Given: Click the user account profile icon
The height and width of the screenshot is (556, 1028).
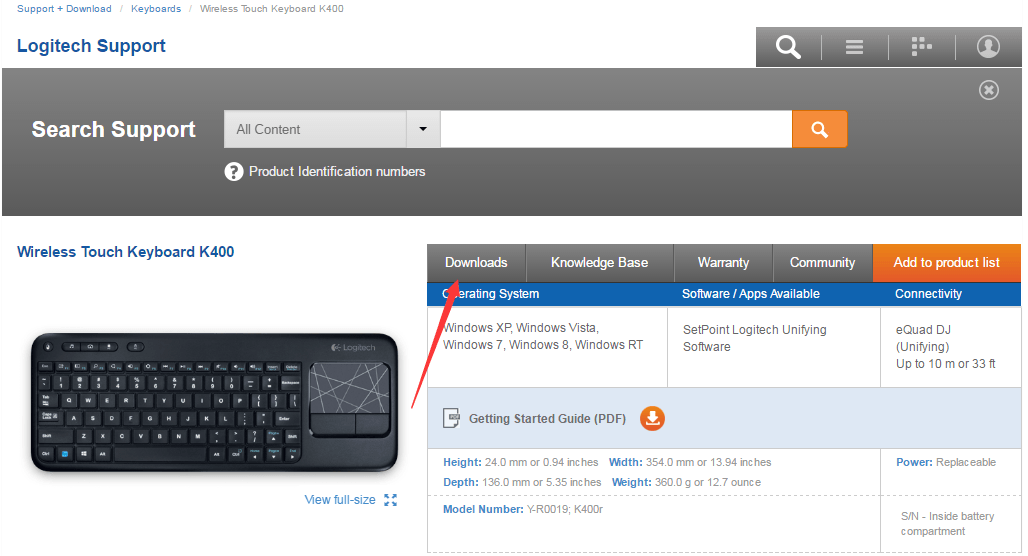Looking at the screenshot, I should [x=988, y=47].
